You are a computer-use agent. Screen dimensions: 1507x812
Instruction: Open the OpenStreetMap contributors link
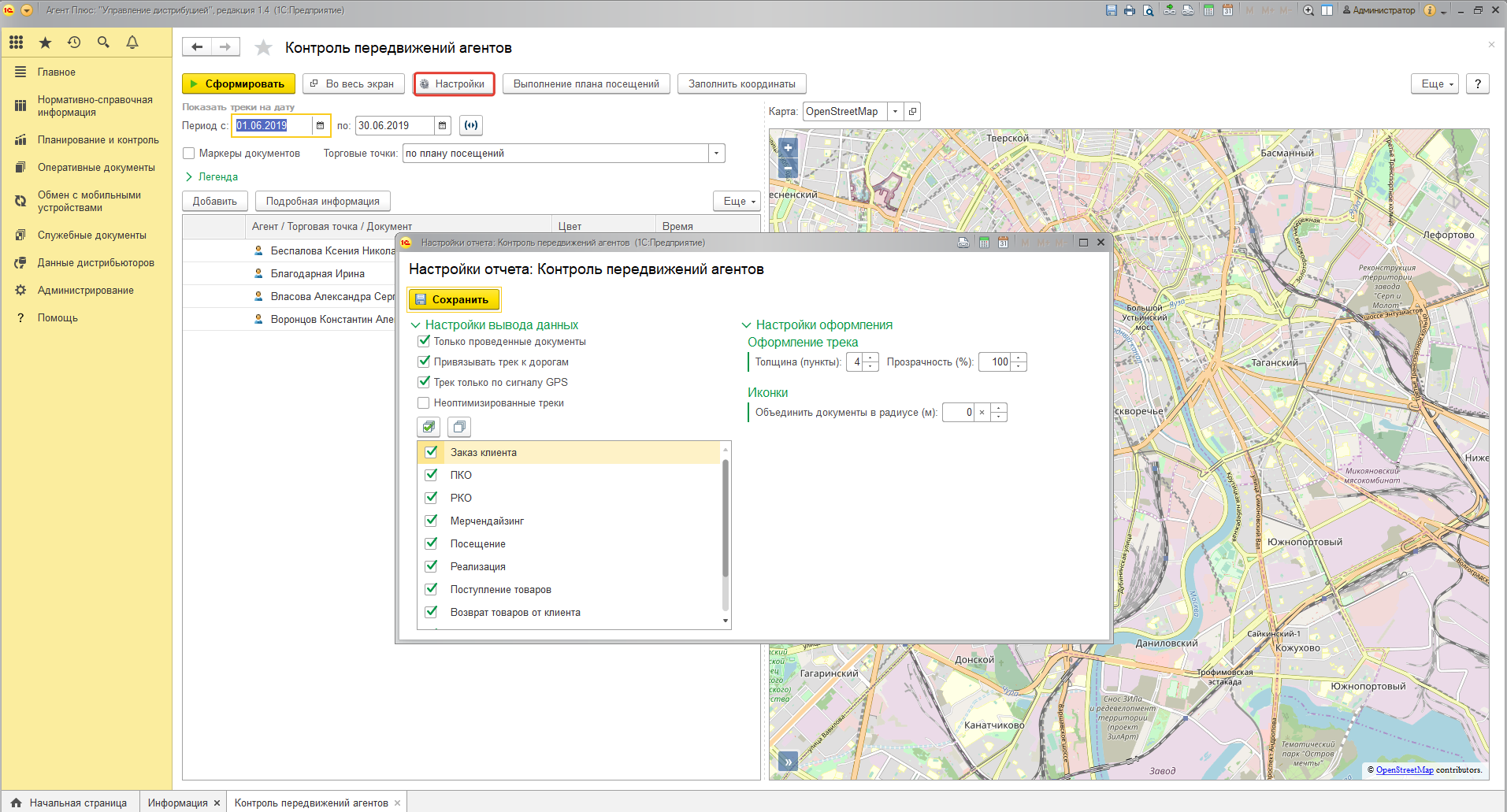click(x=1405, y=770)
